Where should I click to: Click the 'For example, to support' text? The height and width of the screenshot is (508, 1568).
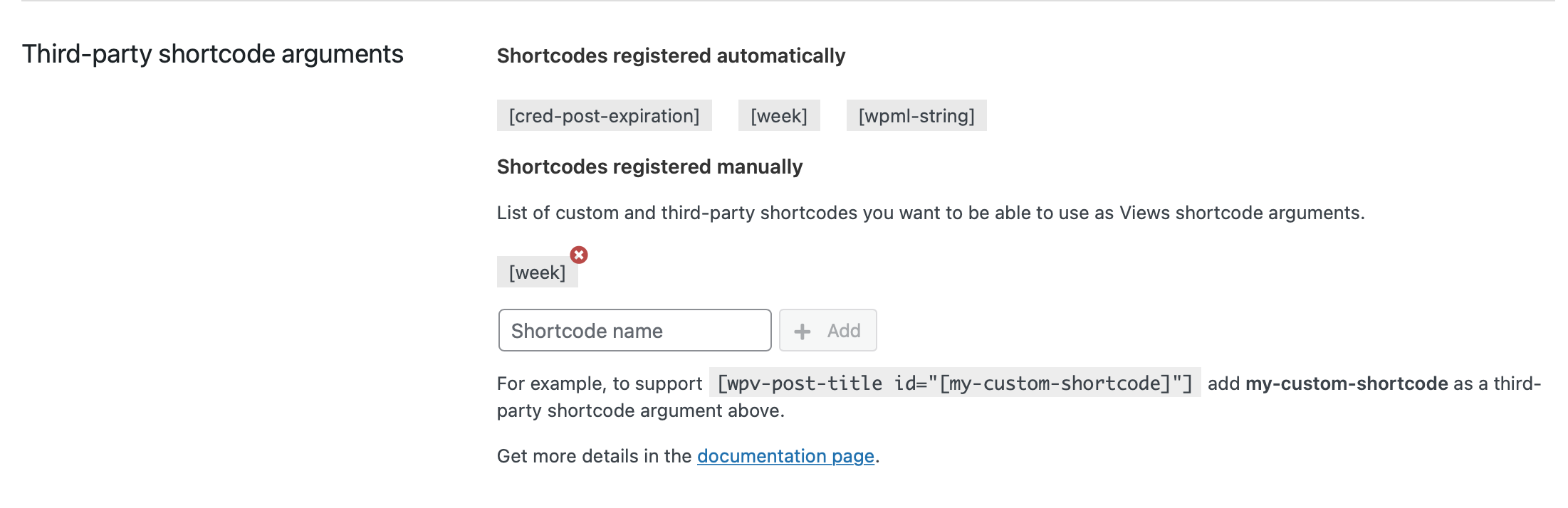tap(599, 383)
